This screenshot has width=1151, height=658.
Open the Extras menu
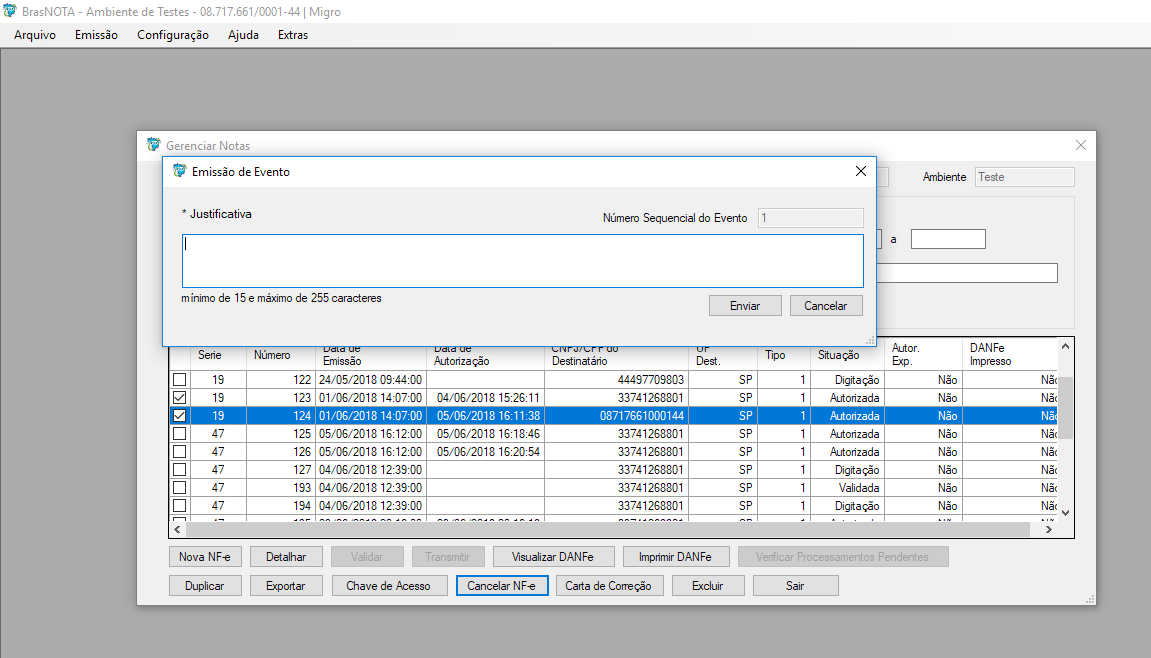(x=293, y=35)
